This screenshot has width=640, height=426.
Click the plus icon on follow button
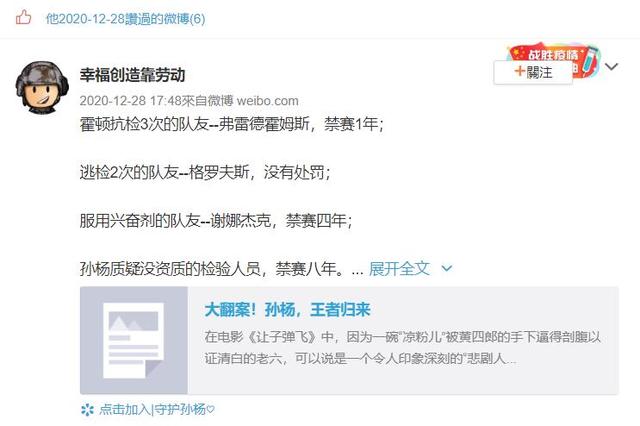(519, 71)
